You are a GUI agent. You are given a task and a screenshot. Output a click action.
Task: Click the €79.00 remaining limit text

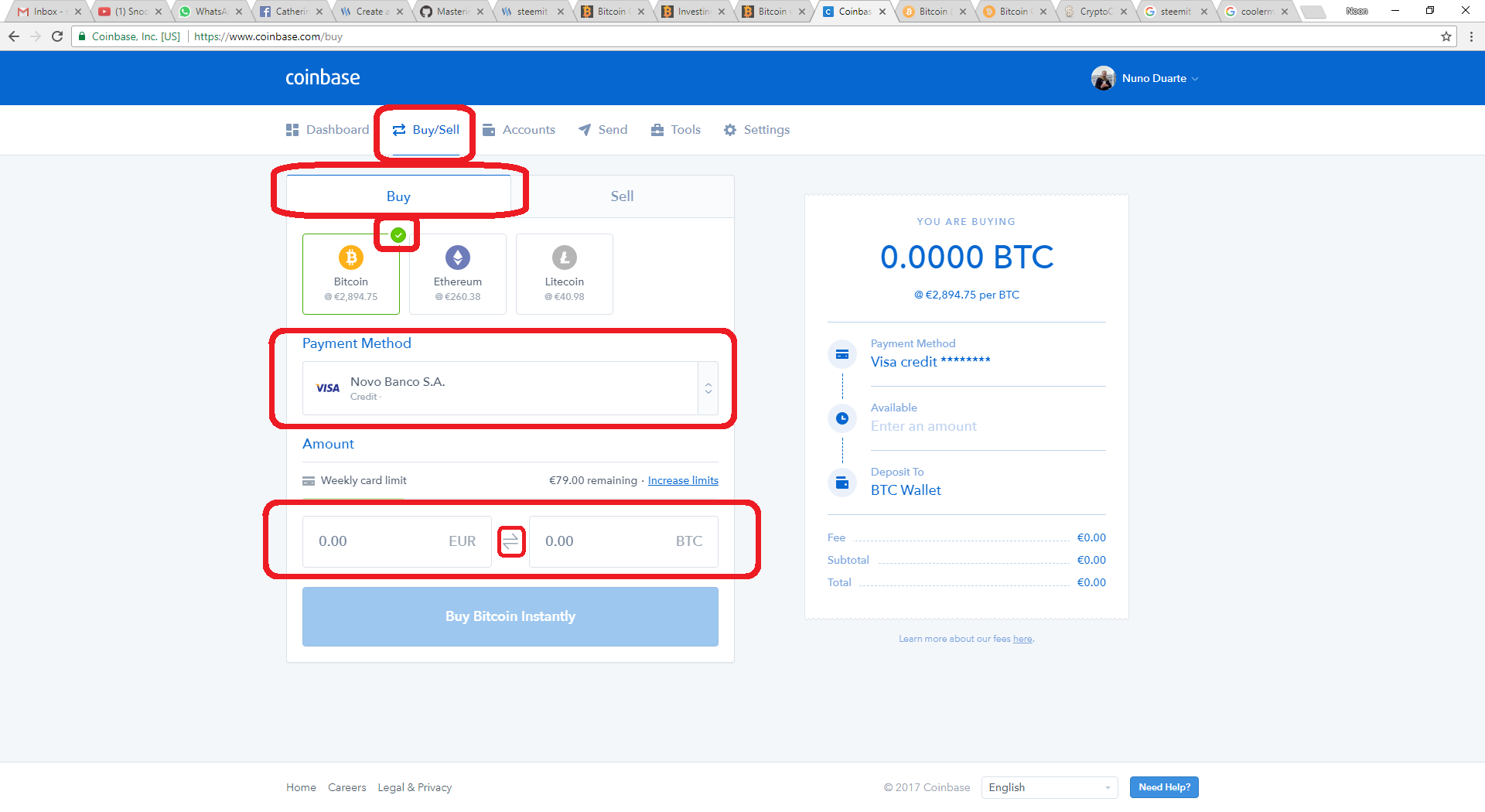click(593, 480)
